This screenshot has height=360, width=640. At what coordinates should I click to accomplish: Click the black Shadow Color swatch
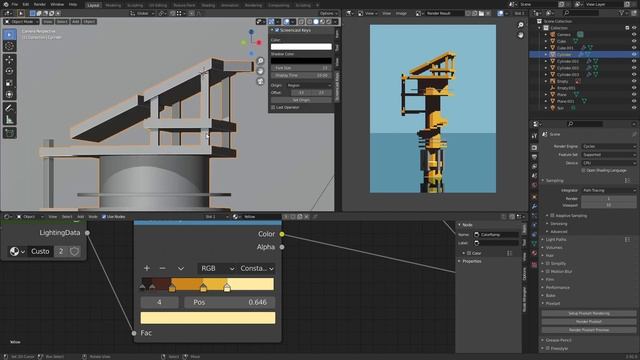tap(301, 61)
